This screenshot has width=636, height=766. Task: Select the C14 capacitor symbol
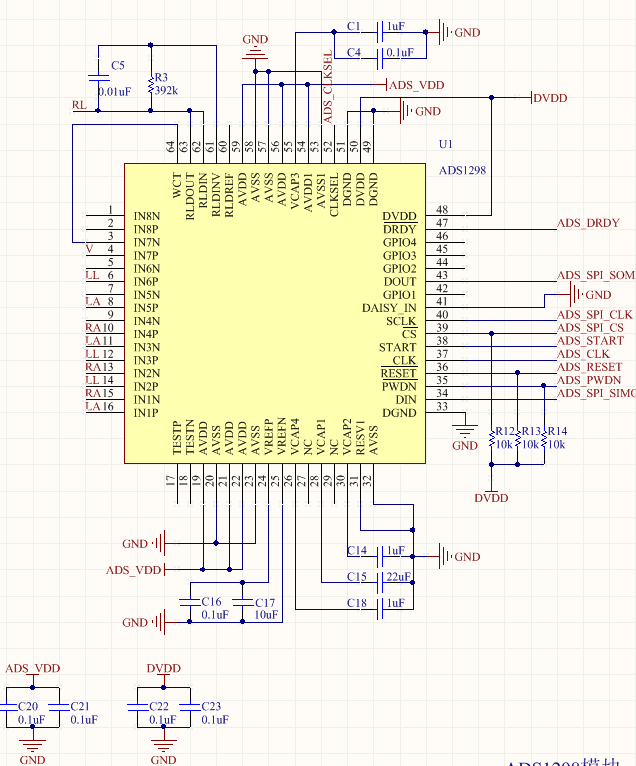click(x=380, y=556)
